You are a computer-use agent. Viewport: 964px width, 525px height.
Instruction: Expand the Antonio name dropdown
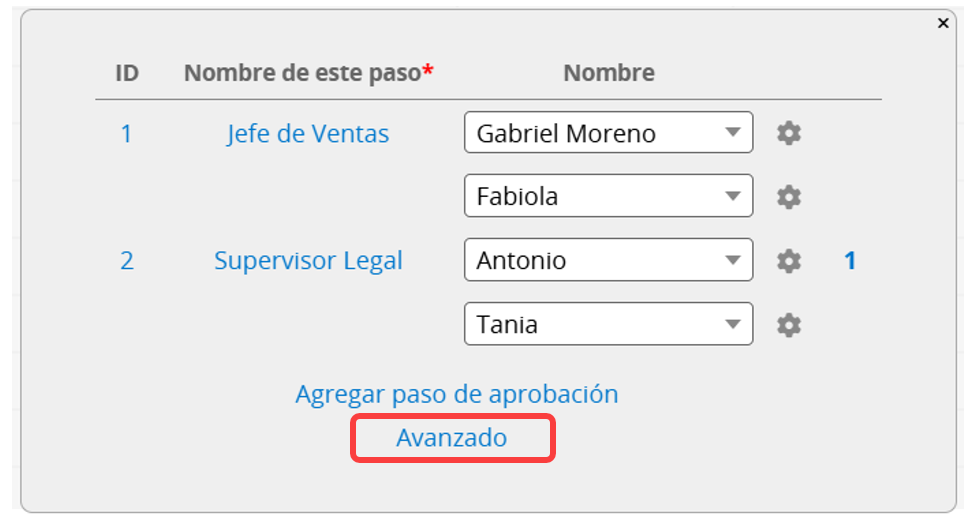tap(608, 261)
